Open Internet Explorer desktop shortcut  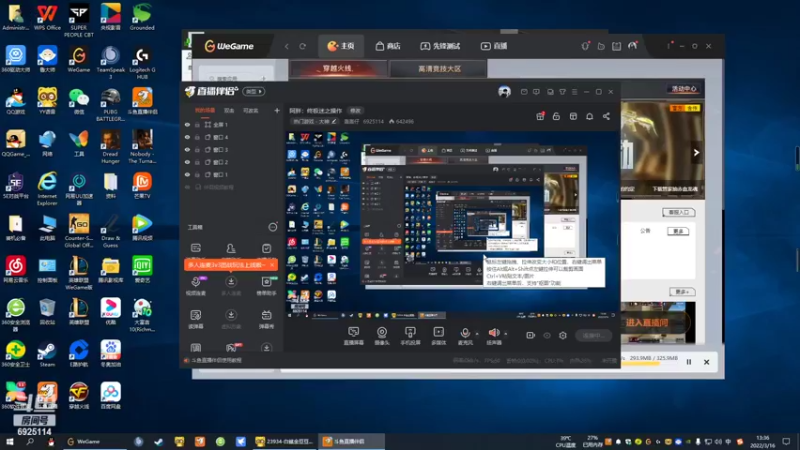coord(47,188)
